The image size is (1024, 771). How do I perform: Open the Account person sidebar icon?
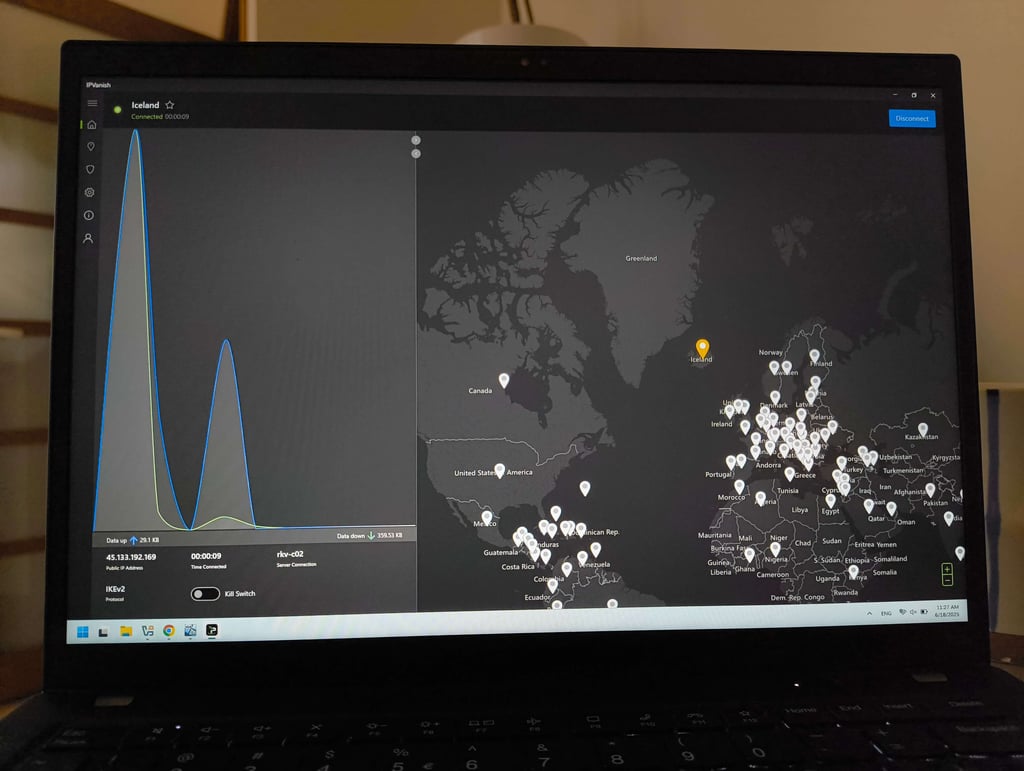pyautogui.click(x=88, y=238)
